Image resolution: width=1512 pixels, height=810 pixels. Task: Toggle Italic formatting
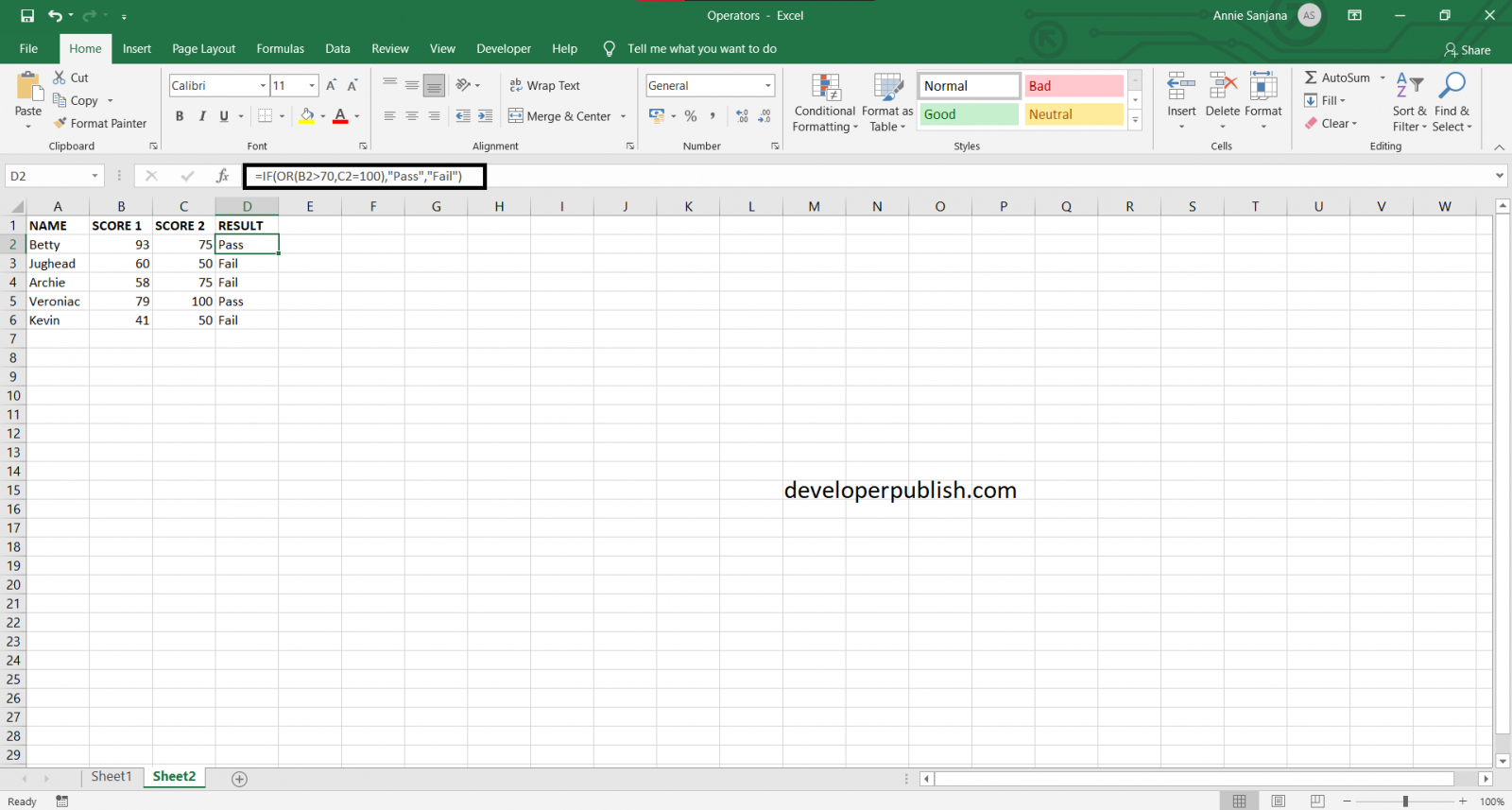pos(201,116)
